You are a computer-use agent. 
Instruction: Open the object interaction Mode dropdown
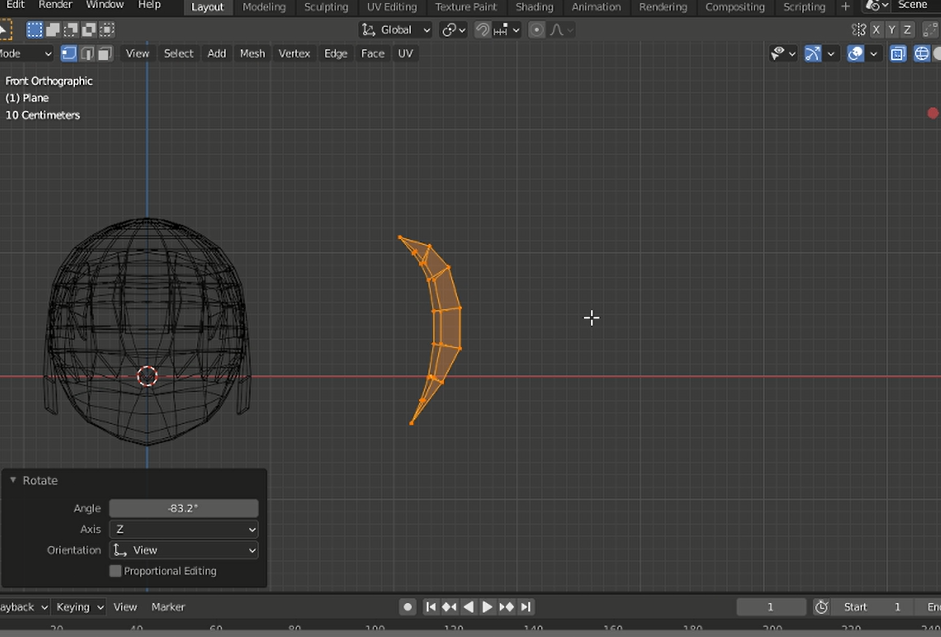point(26,53)
